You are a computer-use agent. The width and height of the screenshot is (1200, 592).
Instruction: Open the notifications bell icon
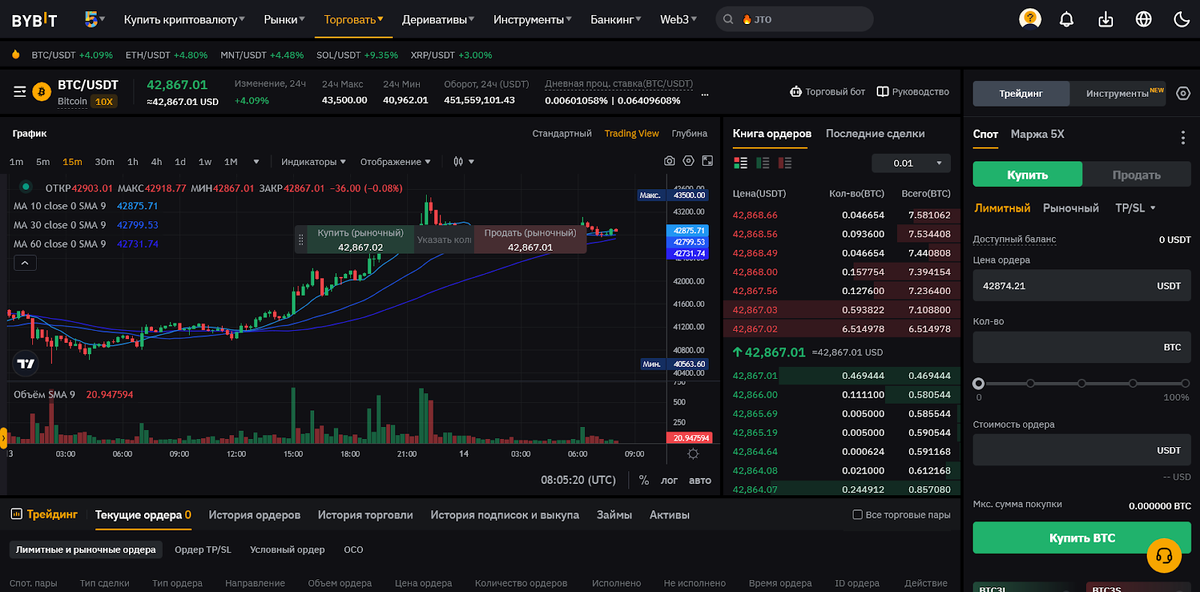pyautogui.click(x=1067, y=19)
